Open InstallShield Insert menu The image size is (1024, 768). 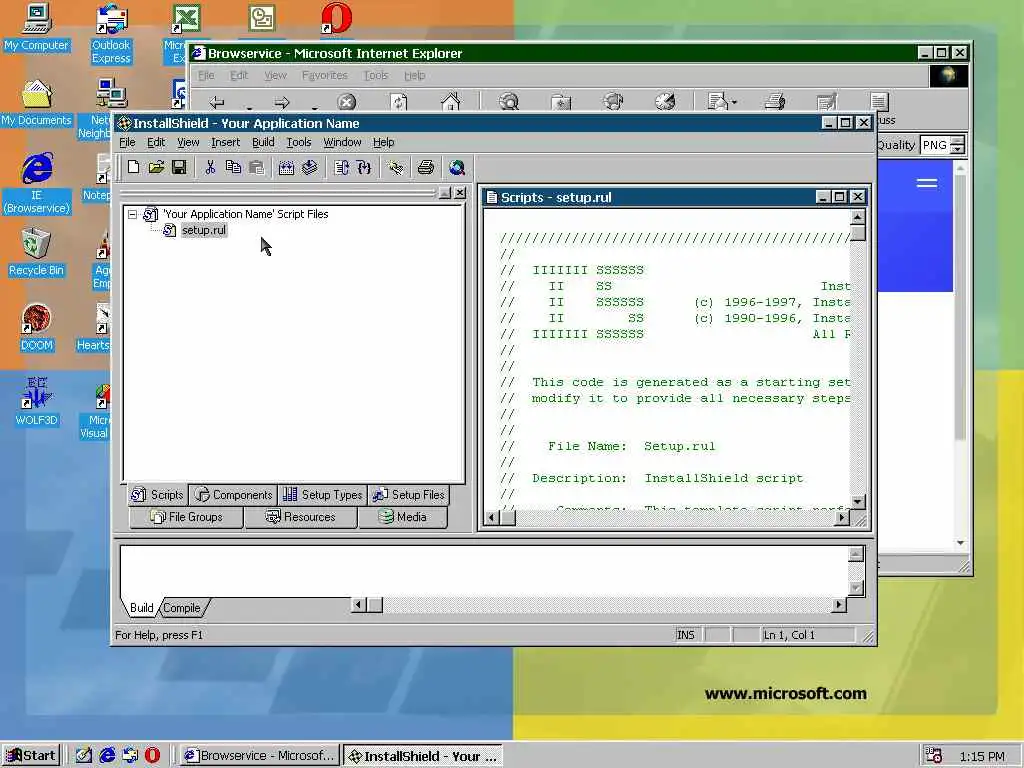point(225,142)
